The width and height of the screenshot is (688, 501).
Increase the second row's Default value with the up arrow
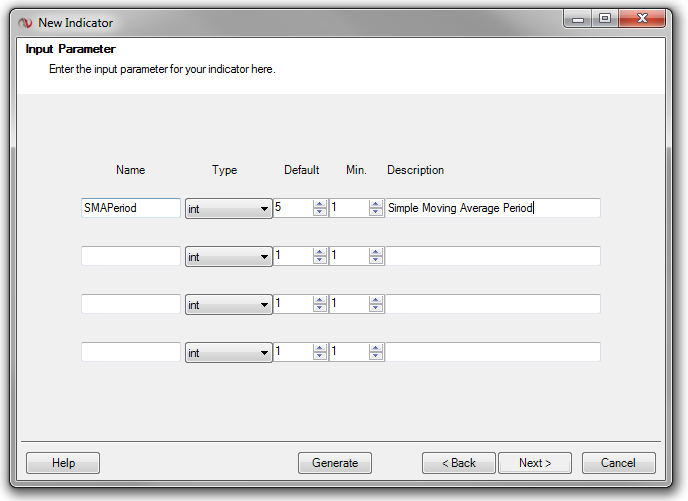[x=320, y=252]
